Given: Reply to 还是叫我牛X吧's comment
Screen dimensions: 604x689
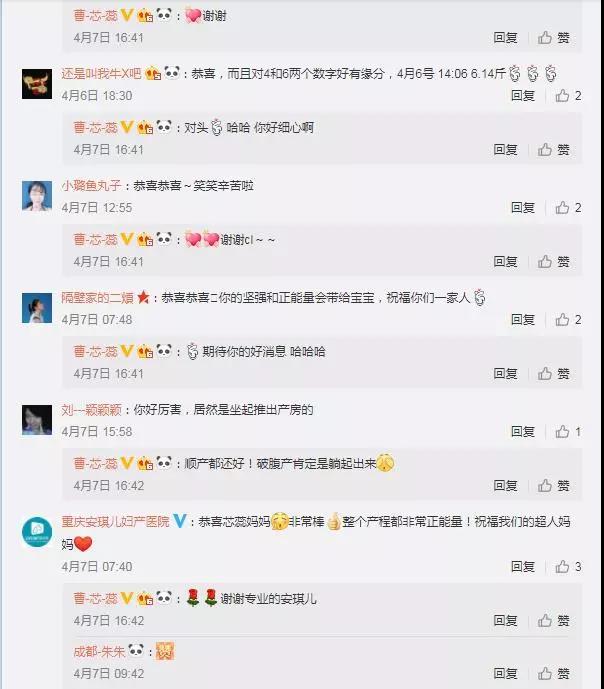Looking at the screenshot, I should (523, 95).
